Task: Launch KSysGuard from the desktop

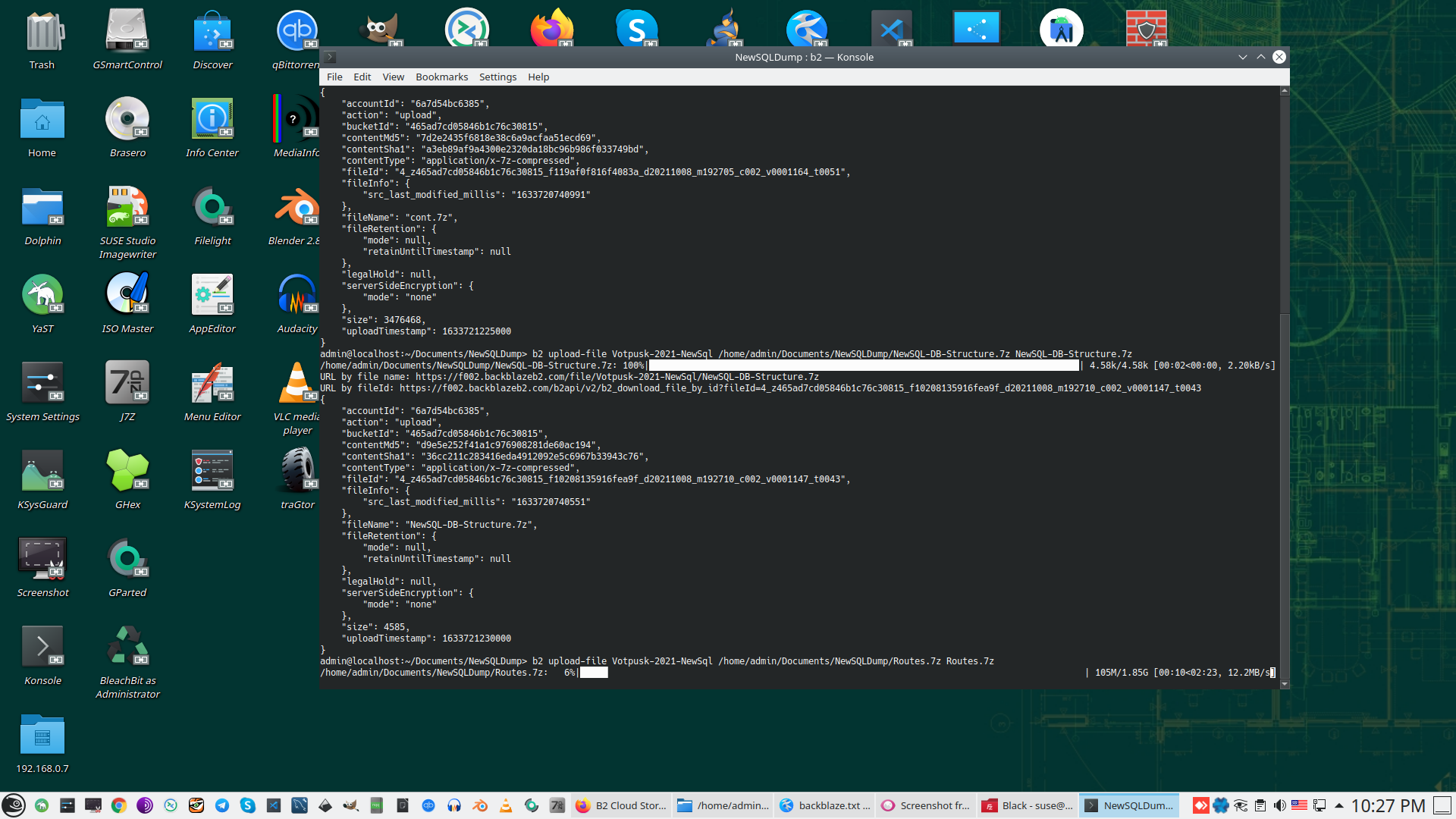Action: 42,472
